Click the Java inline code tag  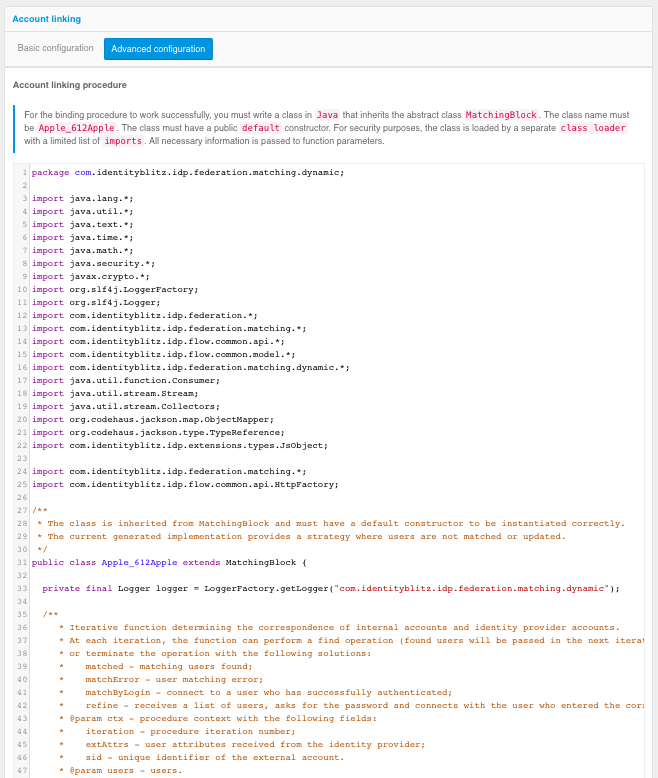[328, 115]
